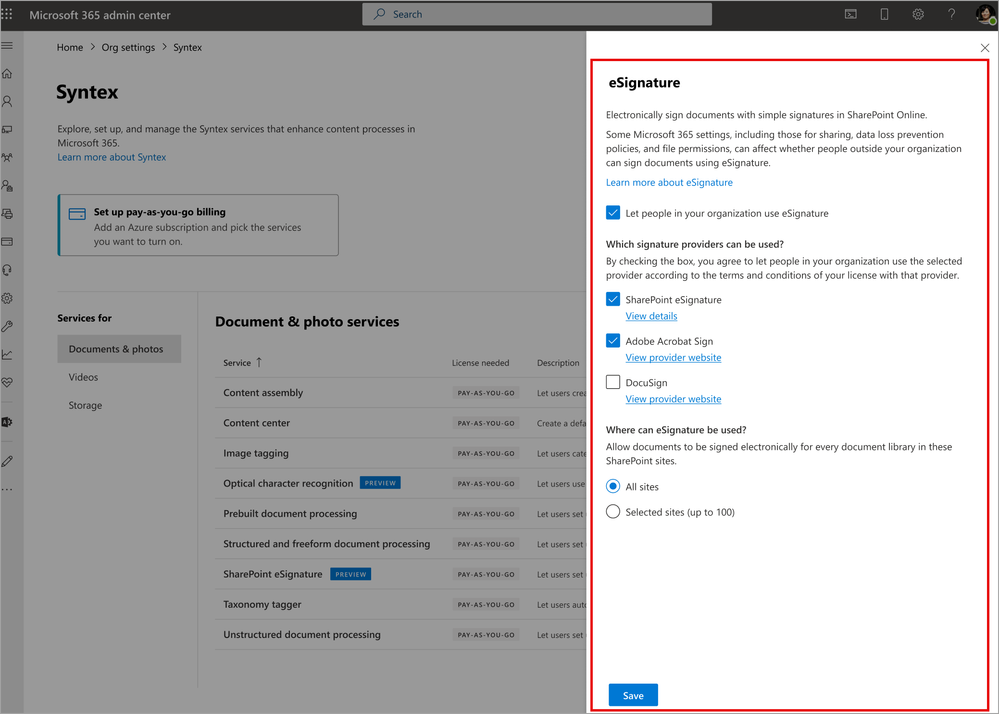Select Selected sites (up to 100) option

(x=613, y=512)
